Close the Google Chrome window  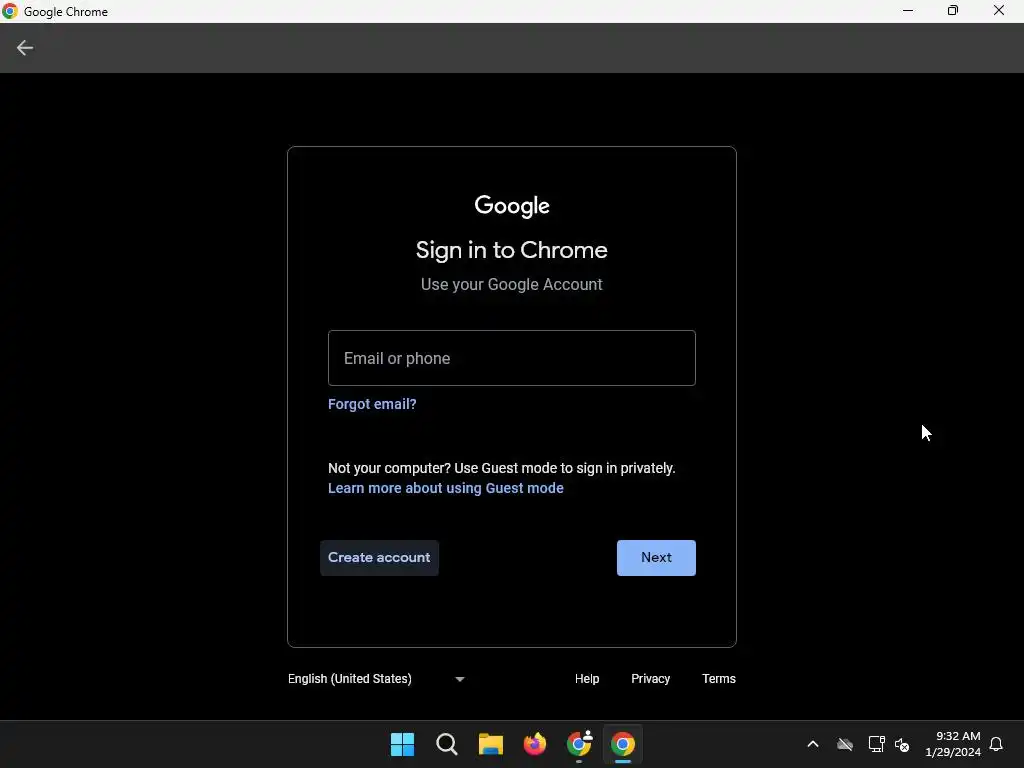[999, 11]
